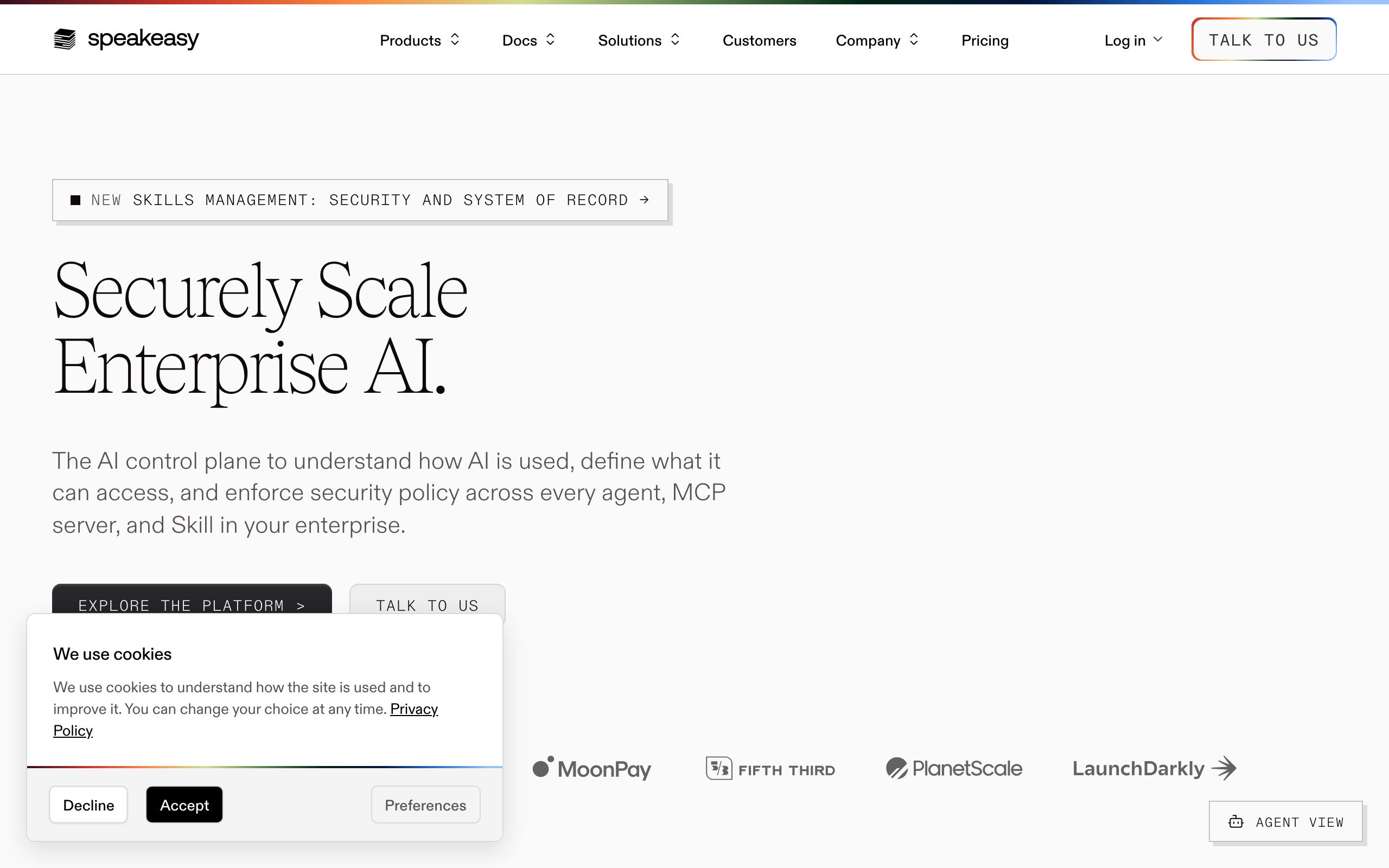
Task: Go to the Customers page
Action: click(759, 40)
